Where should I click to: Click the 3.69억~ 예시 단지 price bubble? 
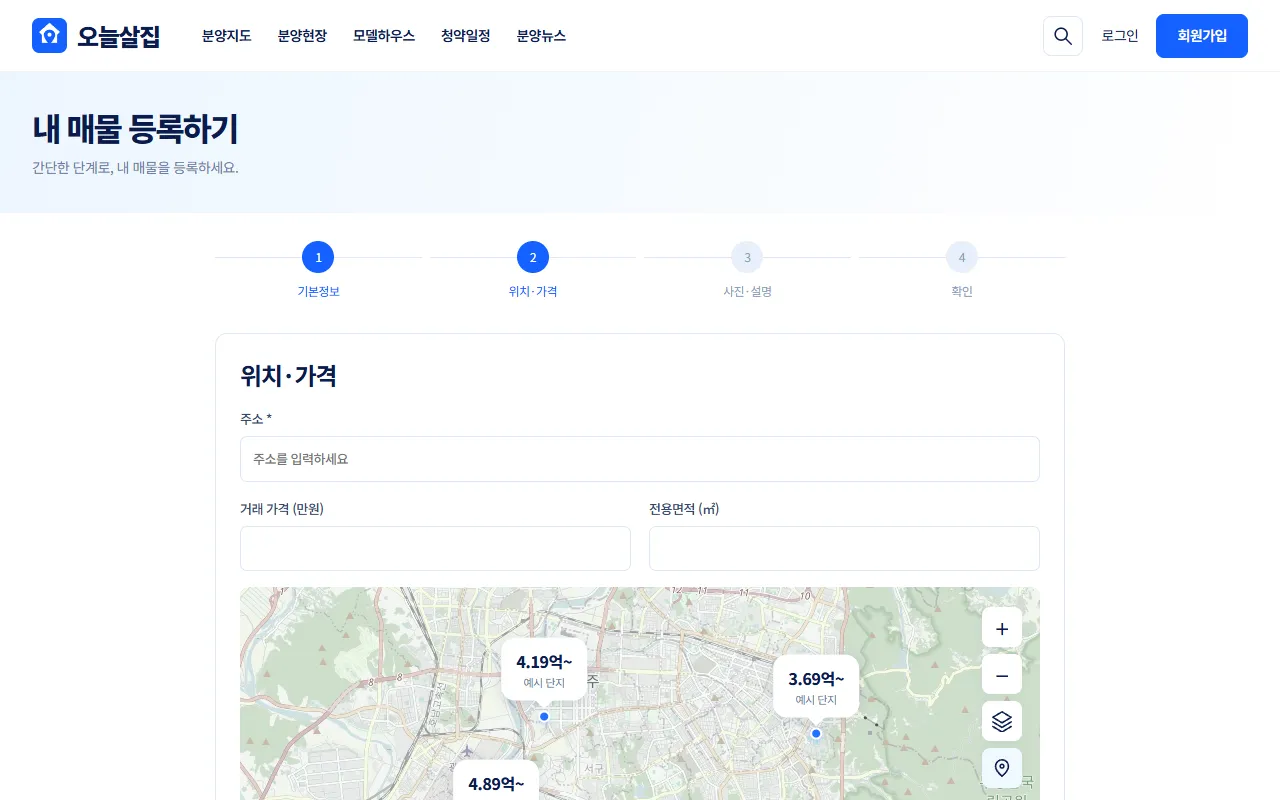[816, 686]
